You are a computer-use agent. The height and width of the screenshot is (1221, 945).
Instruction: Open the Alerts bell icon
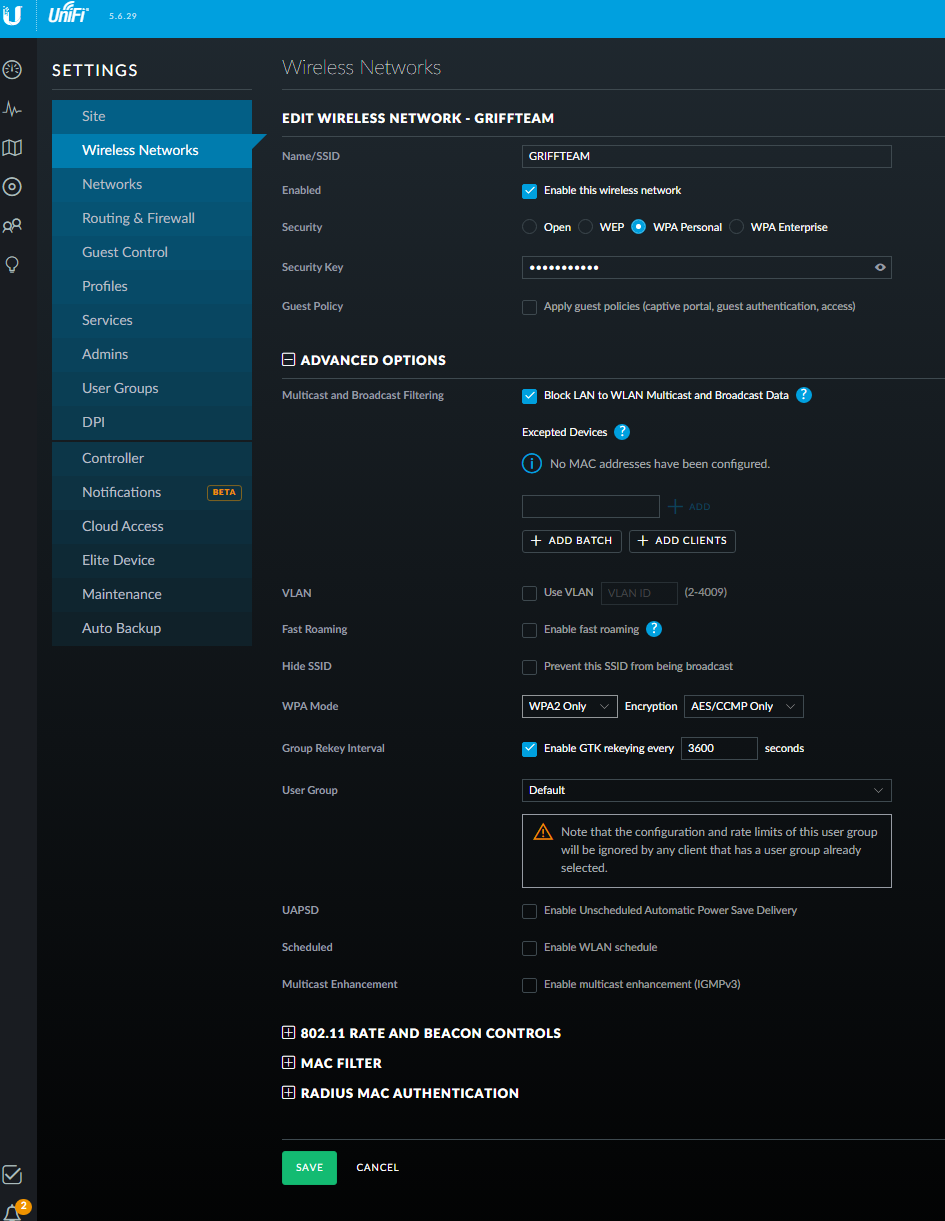(x=13, y=1211)
